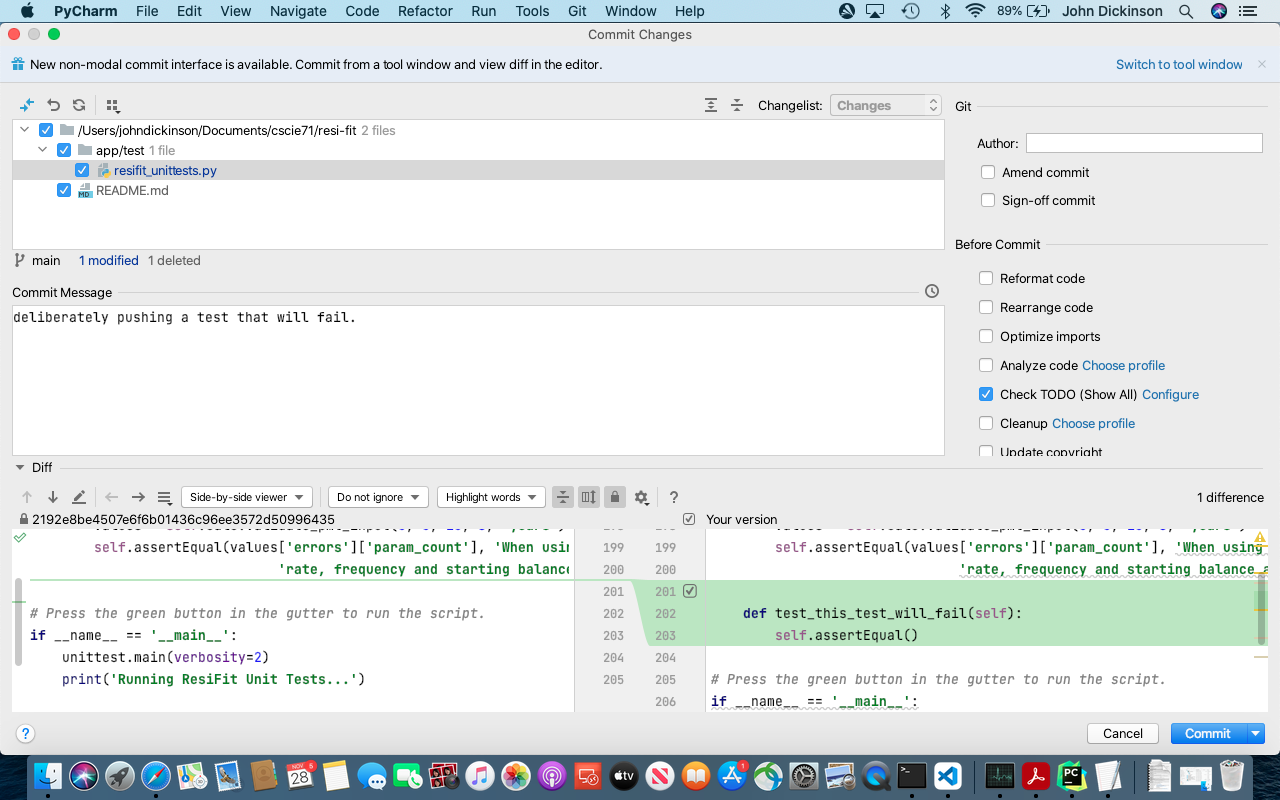Open commit message history via clock icon
This screenshot has width=1280, height=800.
931,291
